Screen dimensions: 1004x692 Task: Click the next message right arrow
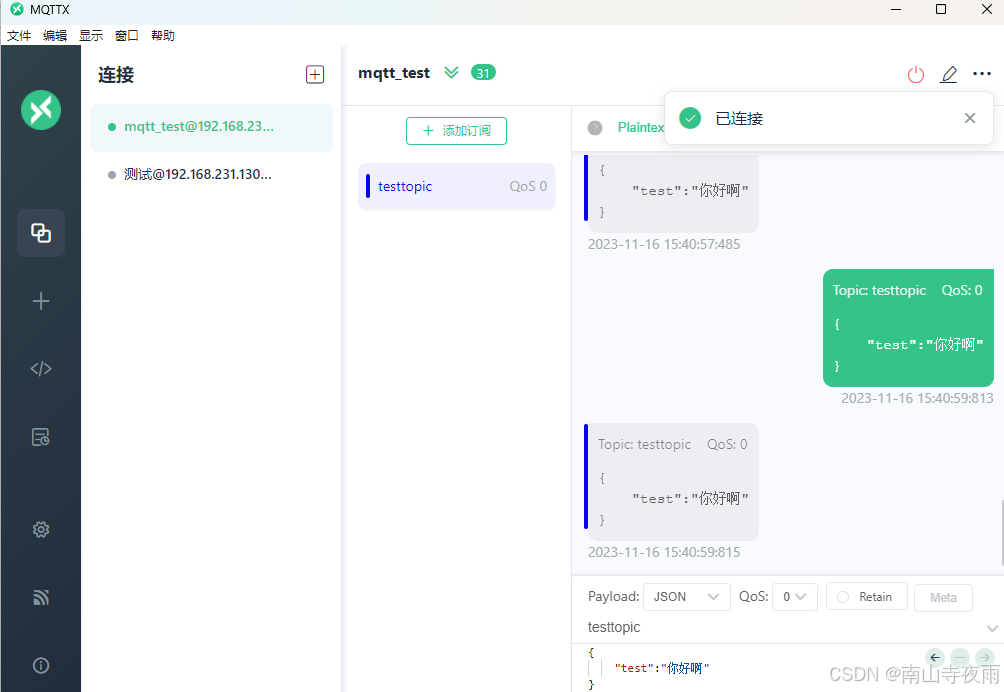(x=985, y=657)
